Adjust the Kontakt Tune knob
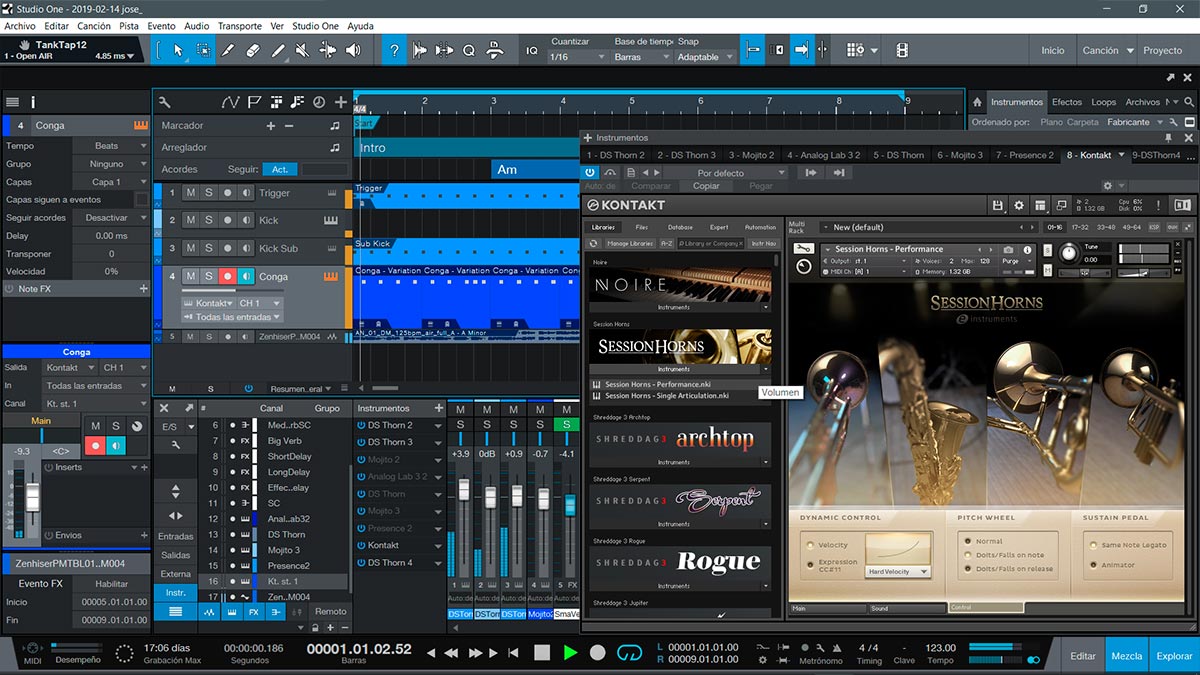 click(x=1069, y=253)
